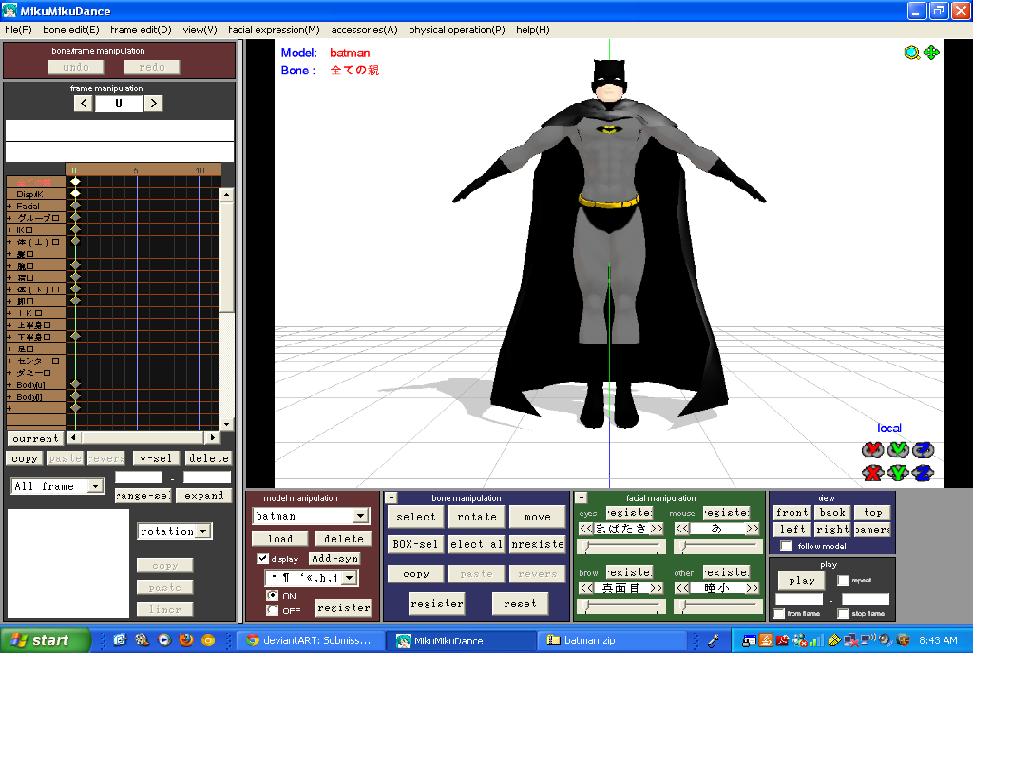Toggle the display checkbox in model manipulation
This screenshot has height=768, width=1024.
point(262,558)
